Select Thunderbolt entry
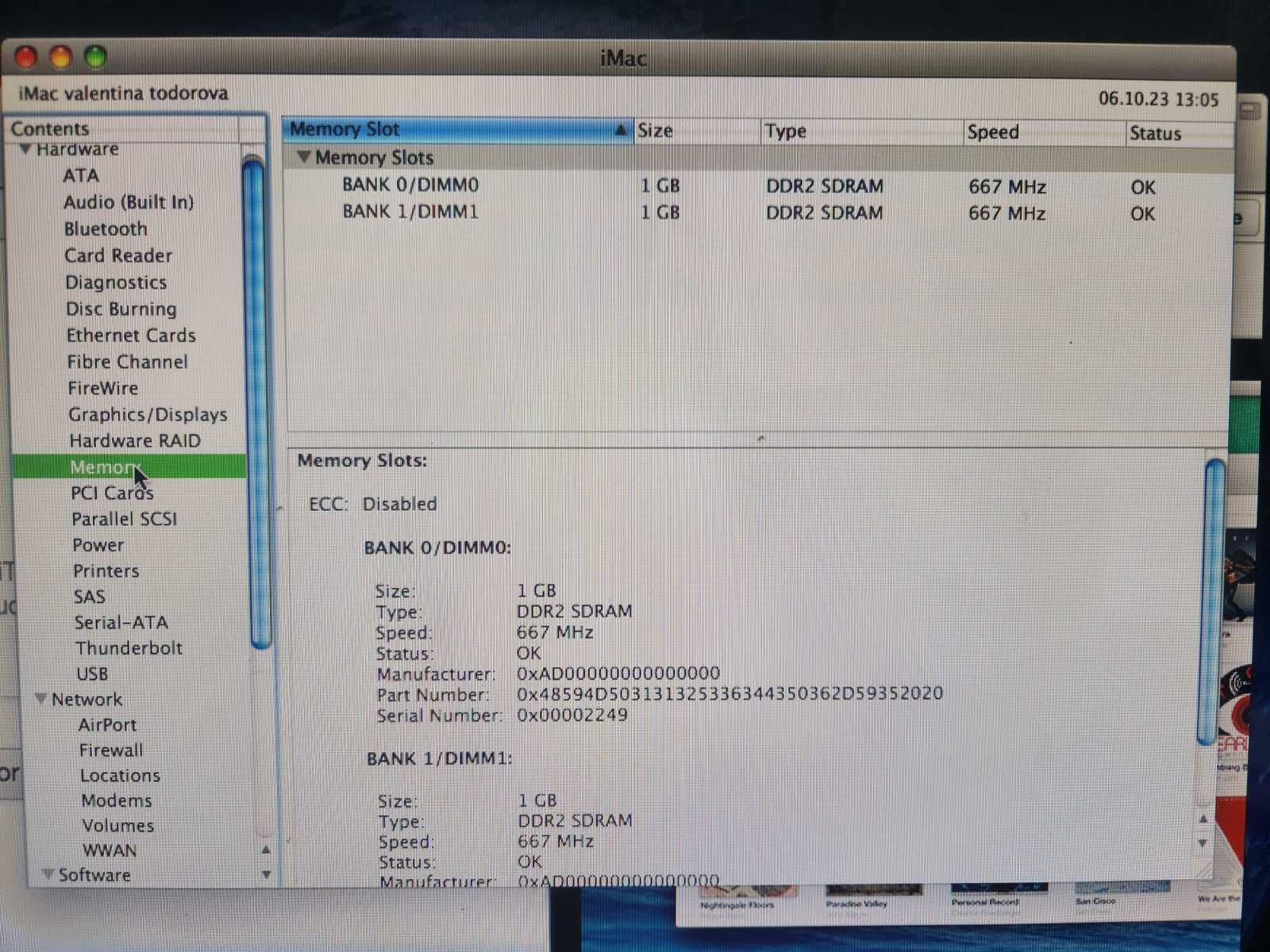This screenshot has width=1270, height=952. pyautogui.click(x=129, y=648)
